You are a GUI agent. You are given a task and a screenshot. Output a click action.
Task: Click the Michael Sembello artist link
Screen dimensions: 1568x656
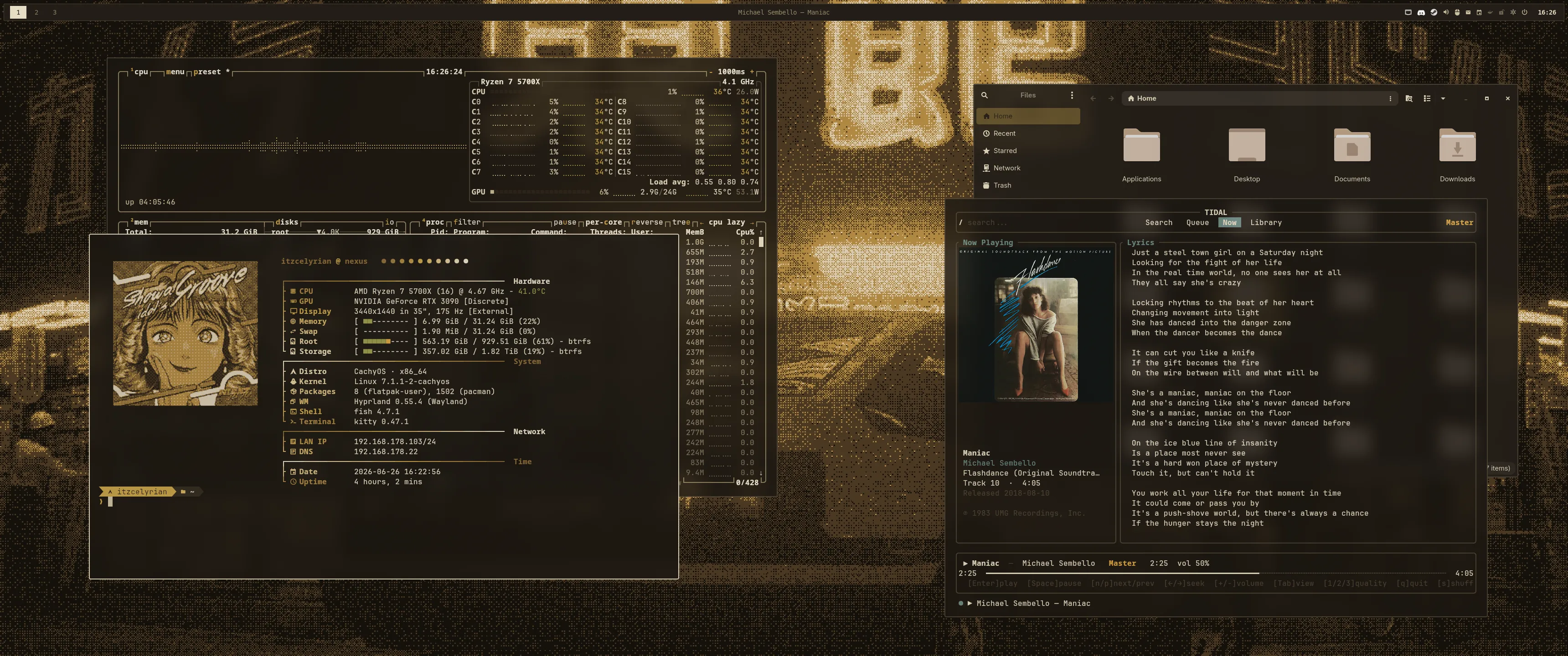click(999, 463)
